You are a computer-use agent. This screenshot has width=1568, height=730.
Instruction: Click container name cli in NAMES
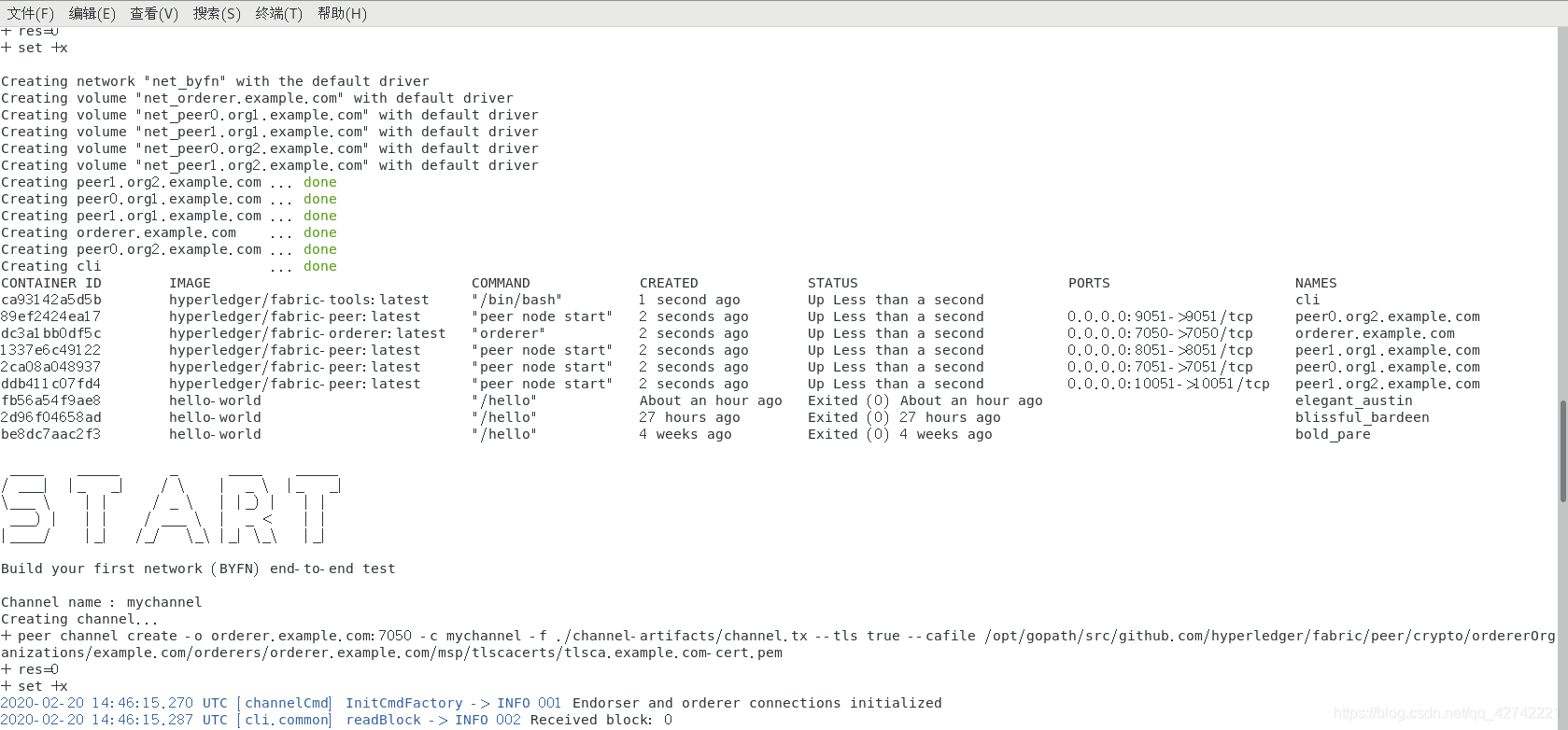point(1307,300)
